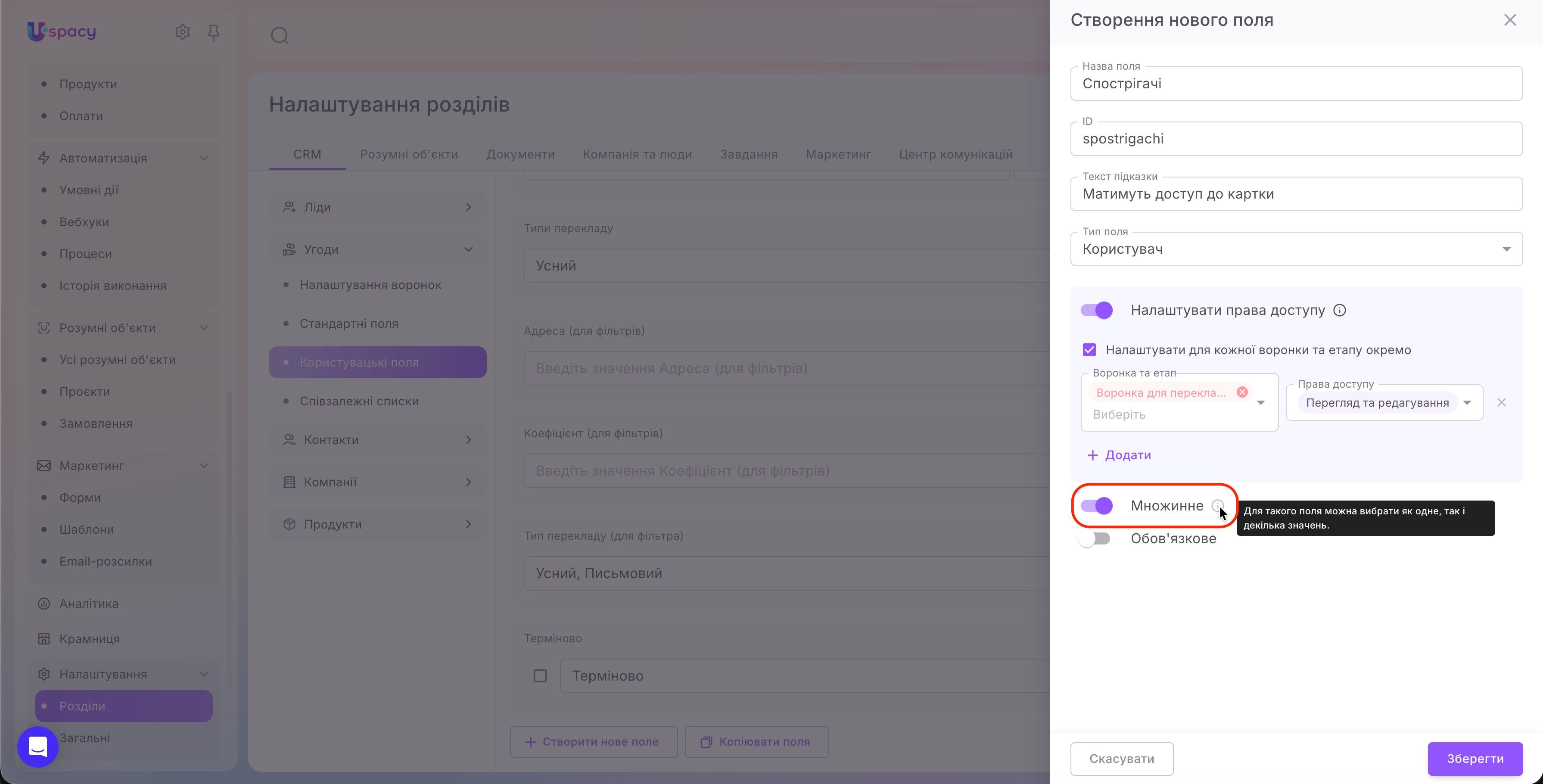This screenshot has width=1543, height=784.
Task: Click the Назва поля input
Action: [1296, 84]
